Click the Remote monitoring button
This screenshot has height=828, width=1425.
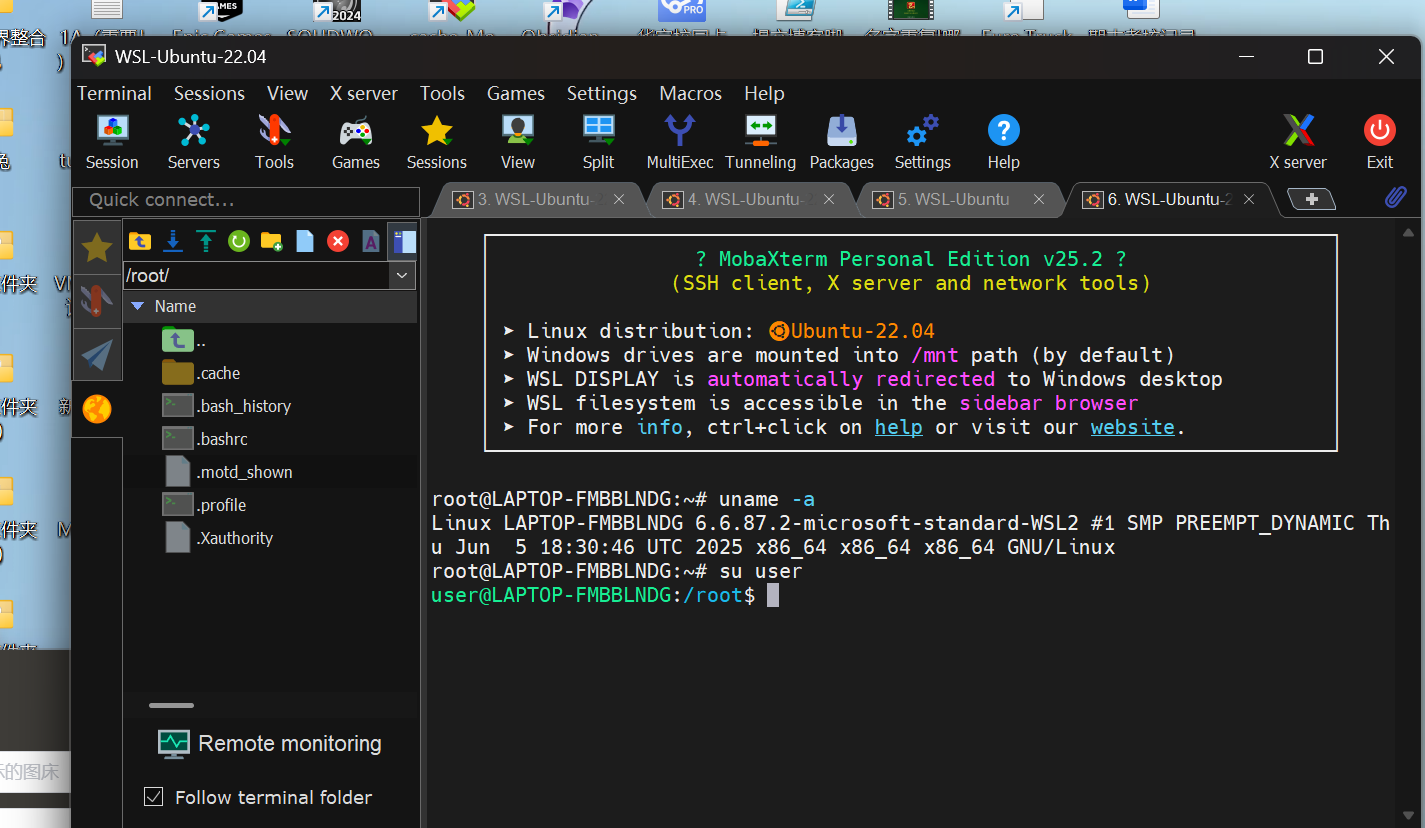pos(270,744)
